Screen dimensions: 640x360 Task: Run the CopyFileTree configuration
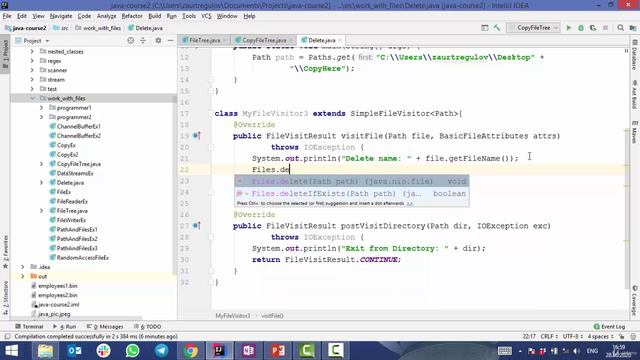pos(569,28)
